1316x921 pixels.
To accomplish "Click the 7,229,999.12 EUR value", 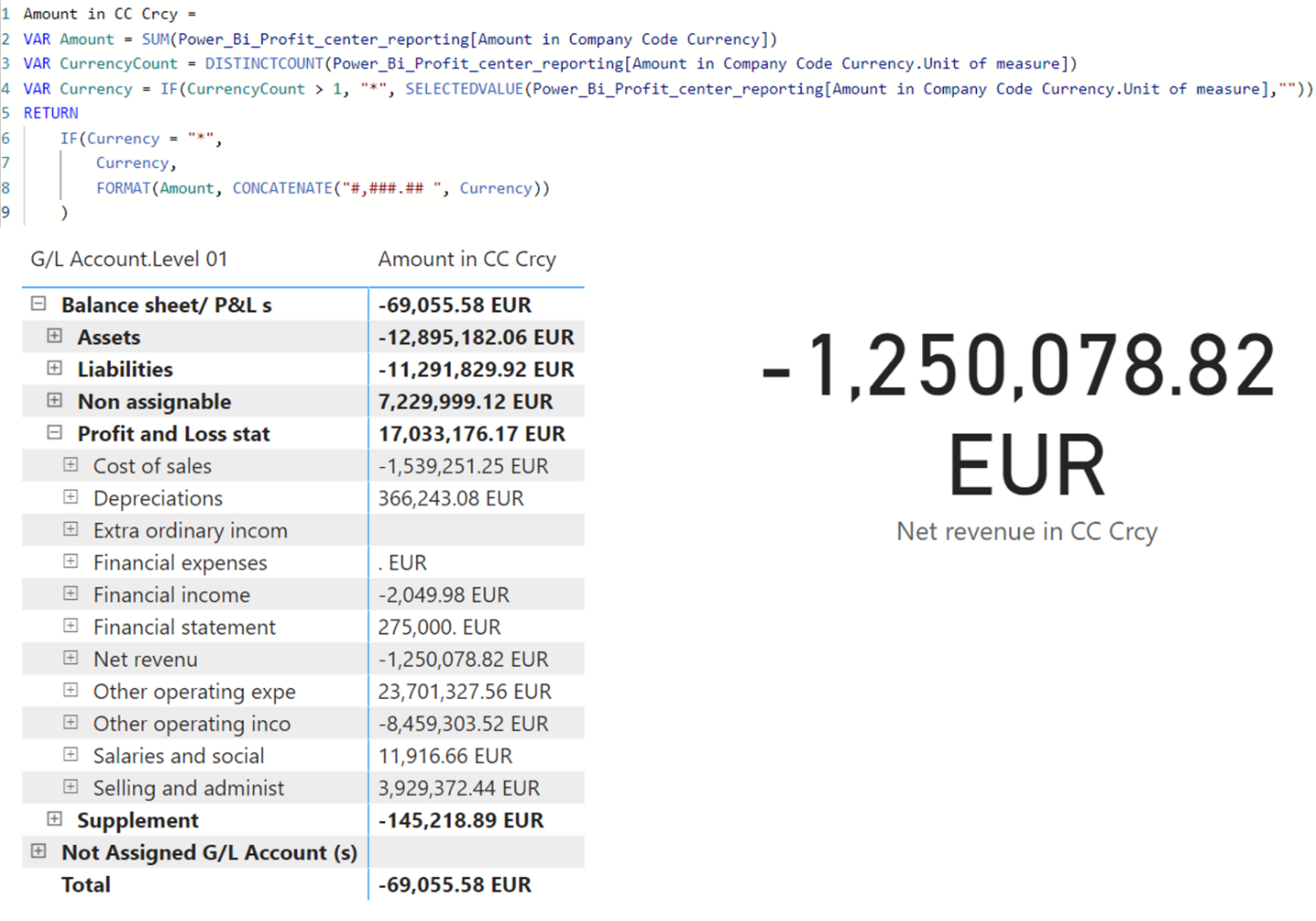I will pos(466,402).
